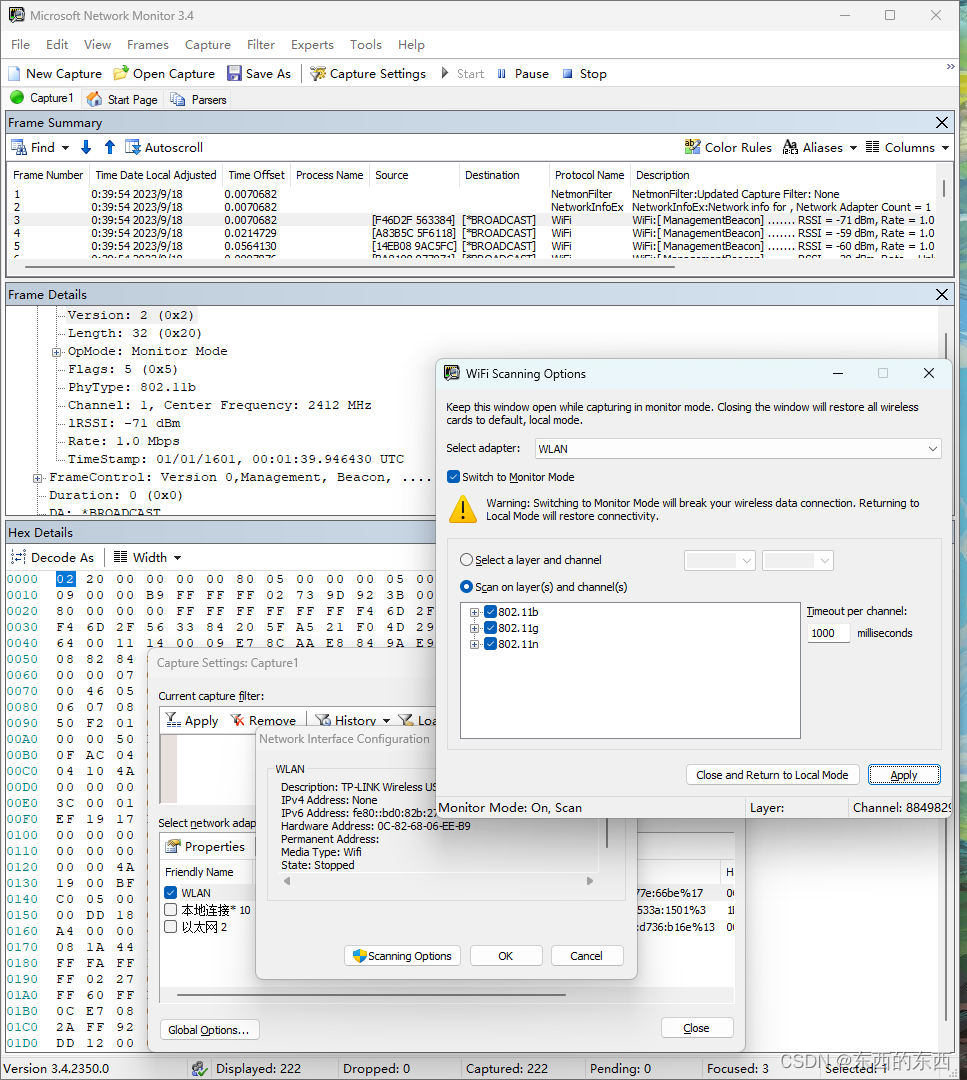Open History dropdown in Capture Settings
967x1080 pixels.
click(x=353, y=720)
